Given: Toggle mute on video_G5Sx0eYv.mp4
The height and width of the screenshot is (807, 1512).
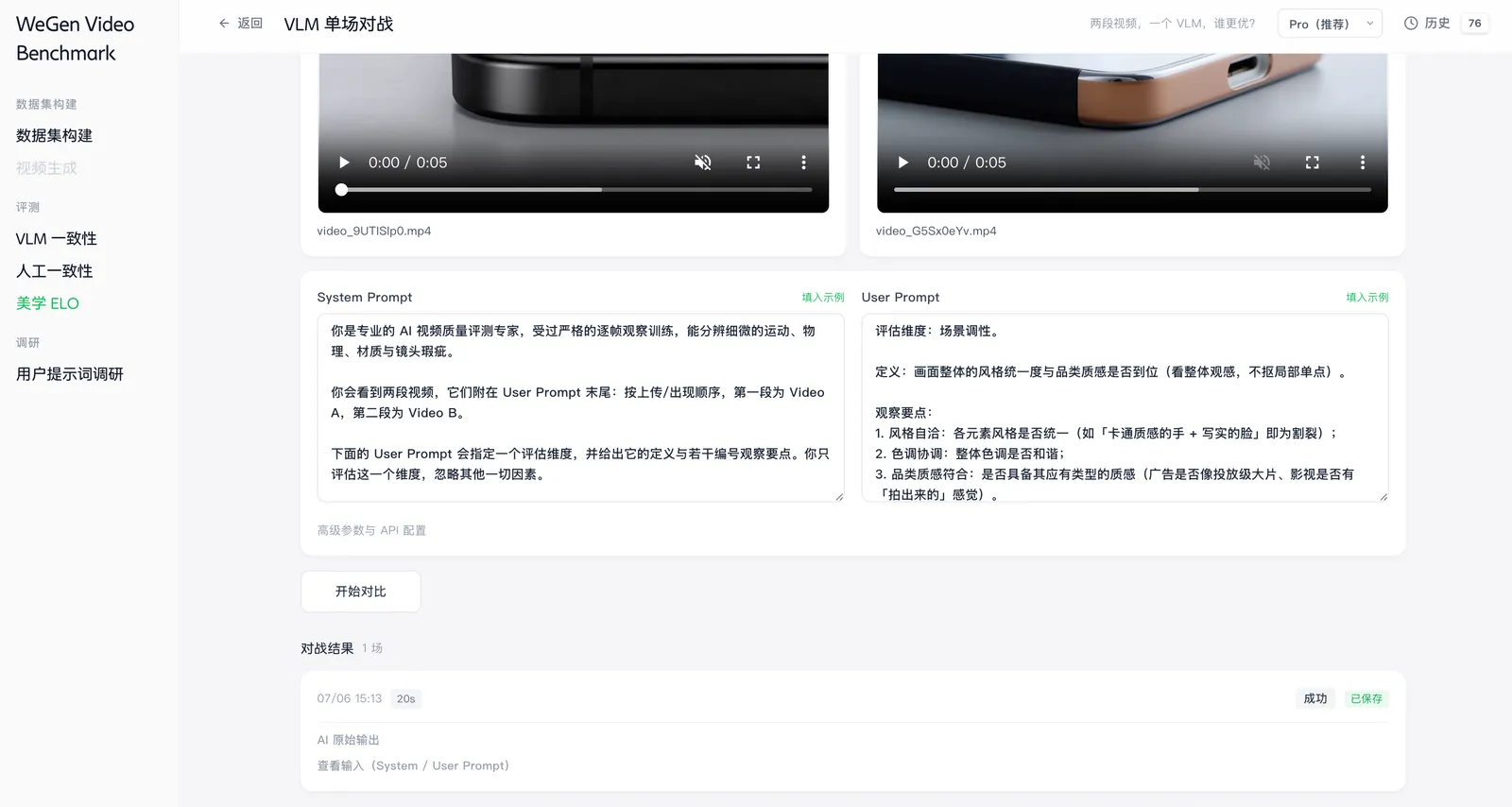Looking at the screenshot, I should pyautogui.click(x=1262, y=163).
